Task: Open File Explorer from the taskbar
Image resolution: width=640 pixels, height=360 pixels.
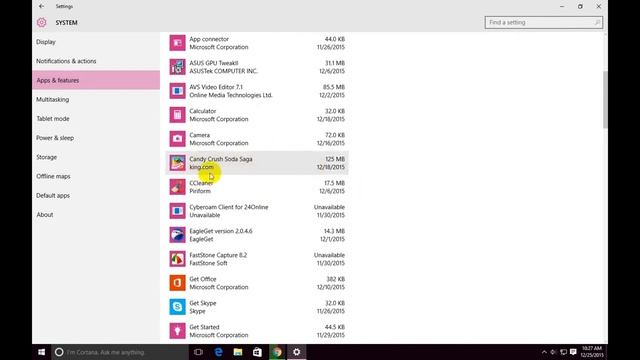Action: point(238,352)
